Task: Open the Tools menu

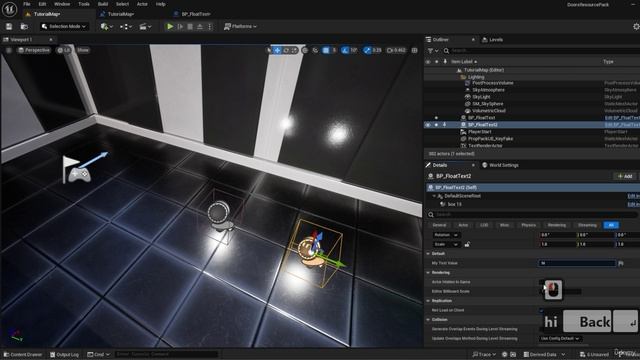Action: coord(84,4)
